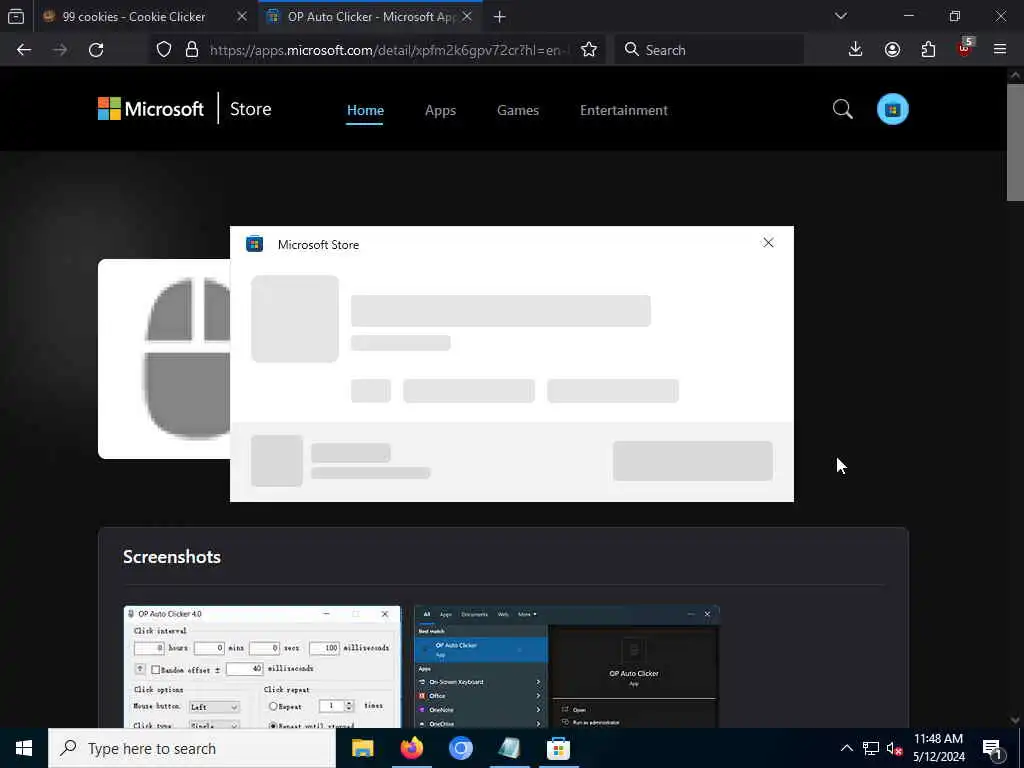Open the Entertainment nav item
The image size is (1024, 768).
point(624,110)
